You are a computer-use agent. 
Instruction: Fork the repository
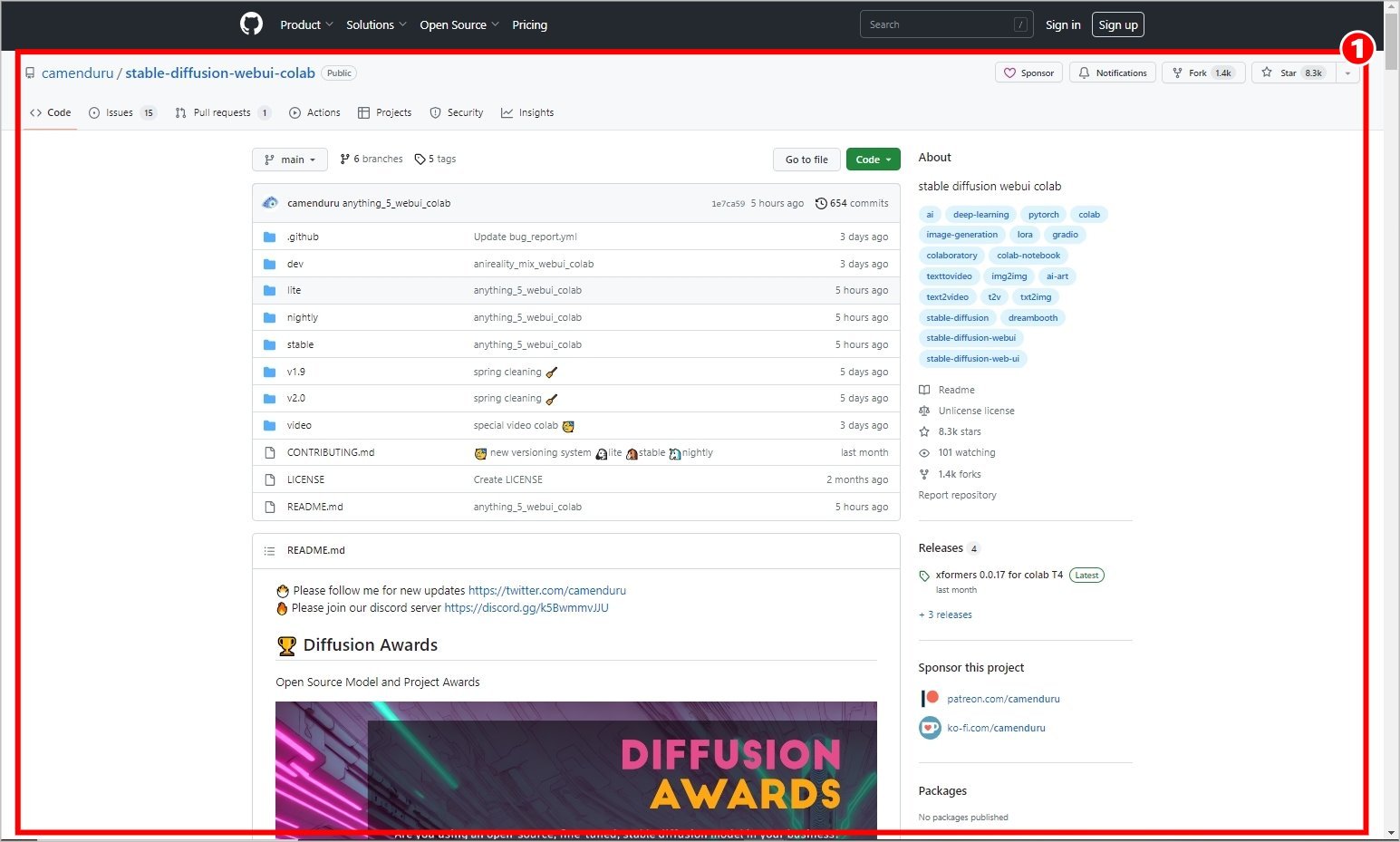[1202, 73]
